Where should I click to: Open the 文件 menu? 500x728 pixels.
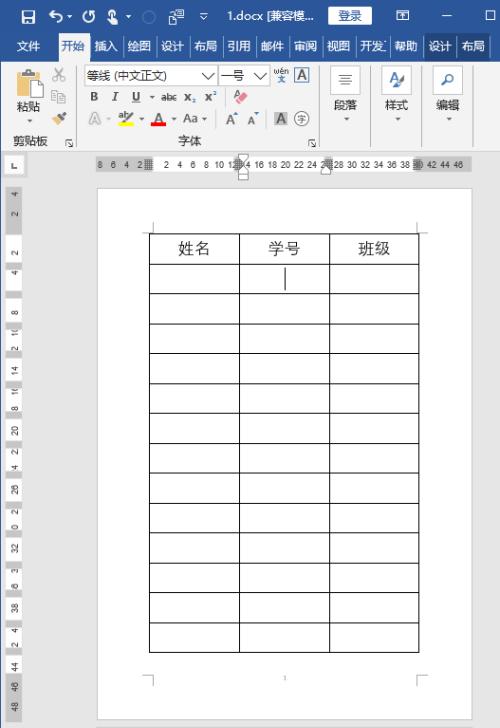[x=28, y=46]
